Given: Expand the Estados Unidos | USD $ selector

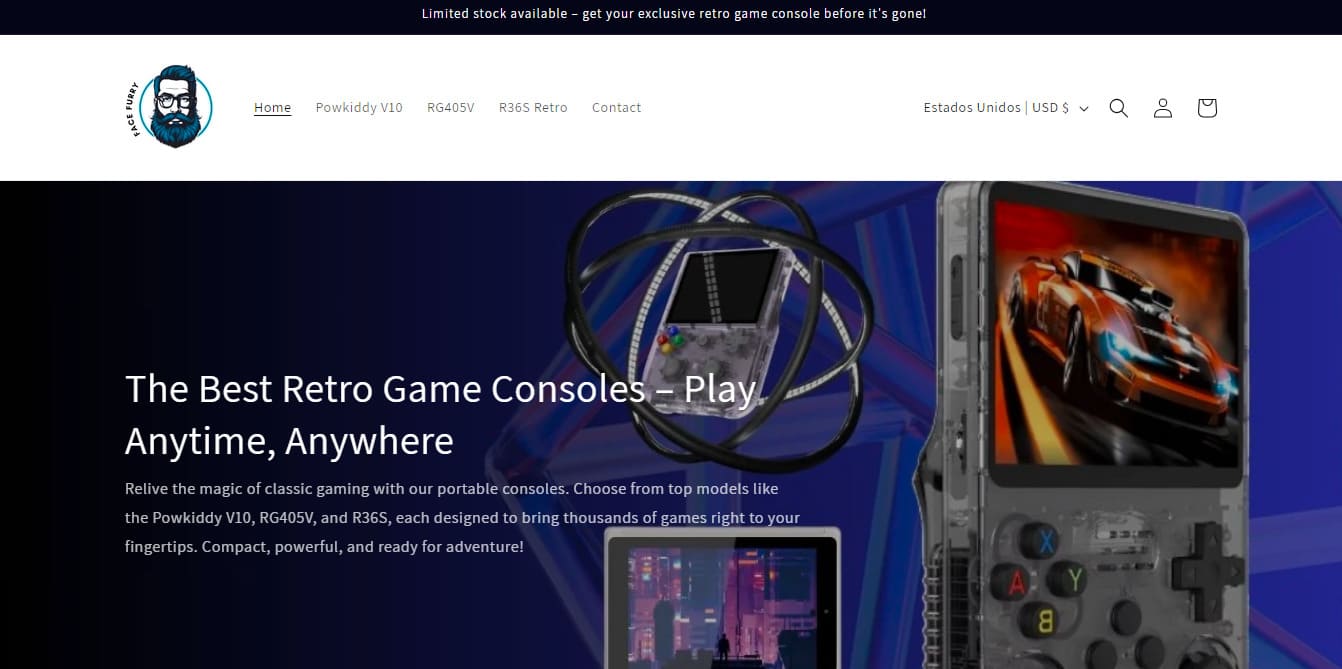Looking at the screenshot, I should pos(1006,108).
